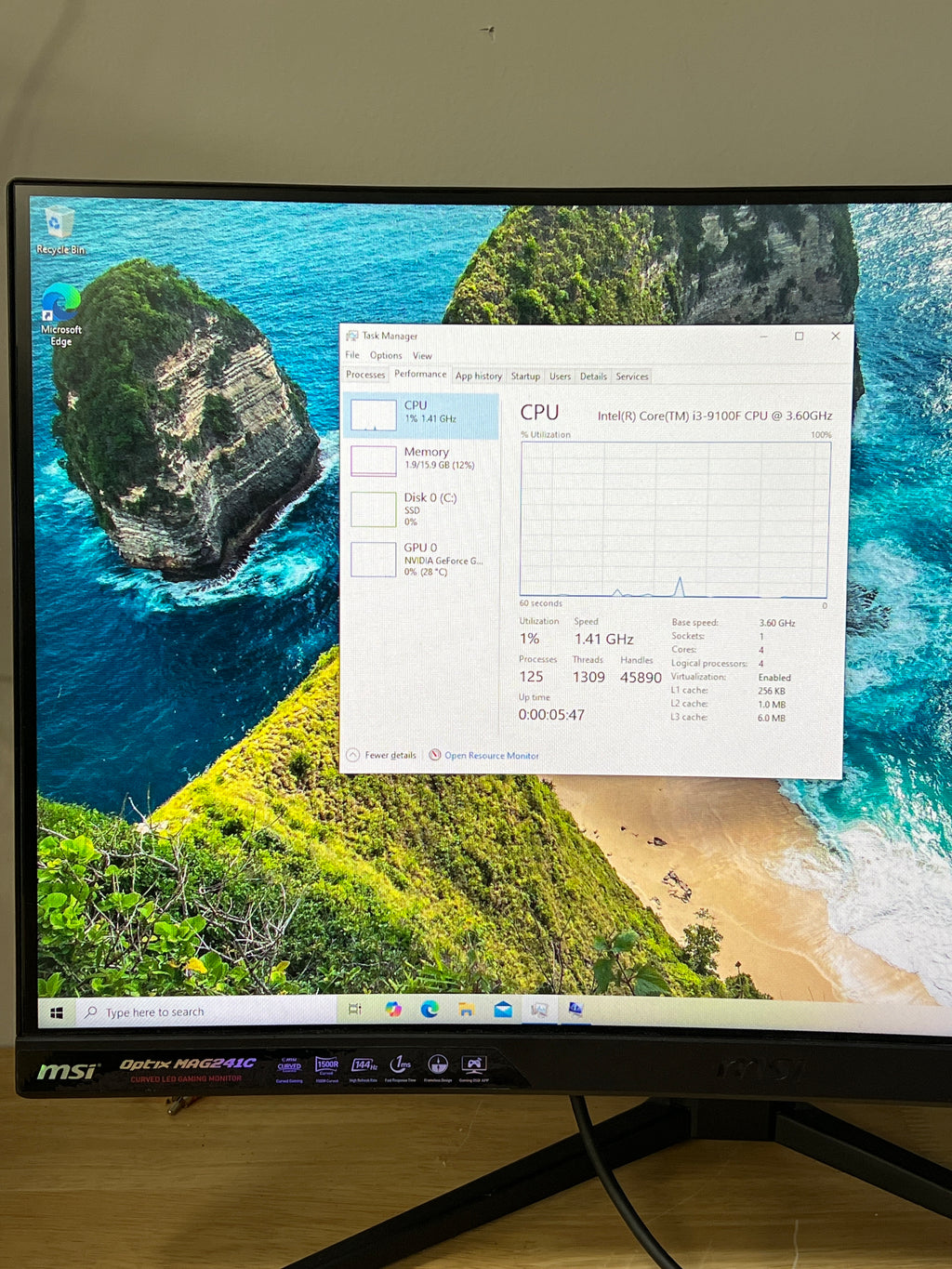This screenshot has height=1269, width=952.
Task: Switch to the Users tab
Action: coord(560,376)
